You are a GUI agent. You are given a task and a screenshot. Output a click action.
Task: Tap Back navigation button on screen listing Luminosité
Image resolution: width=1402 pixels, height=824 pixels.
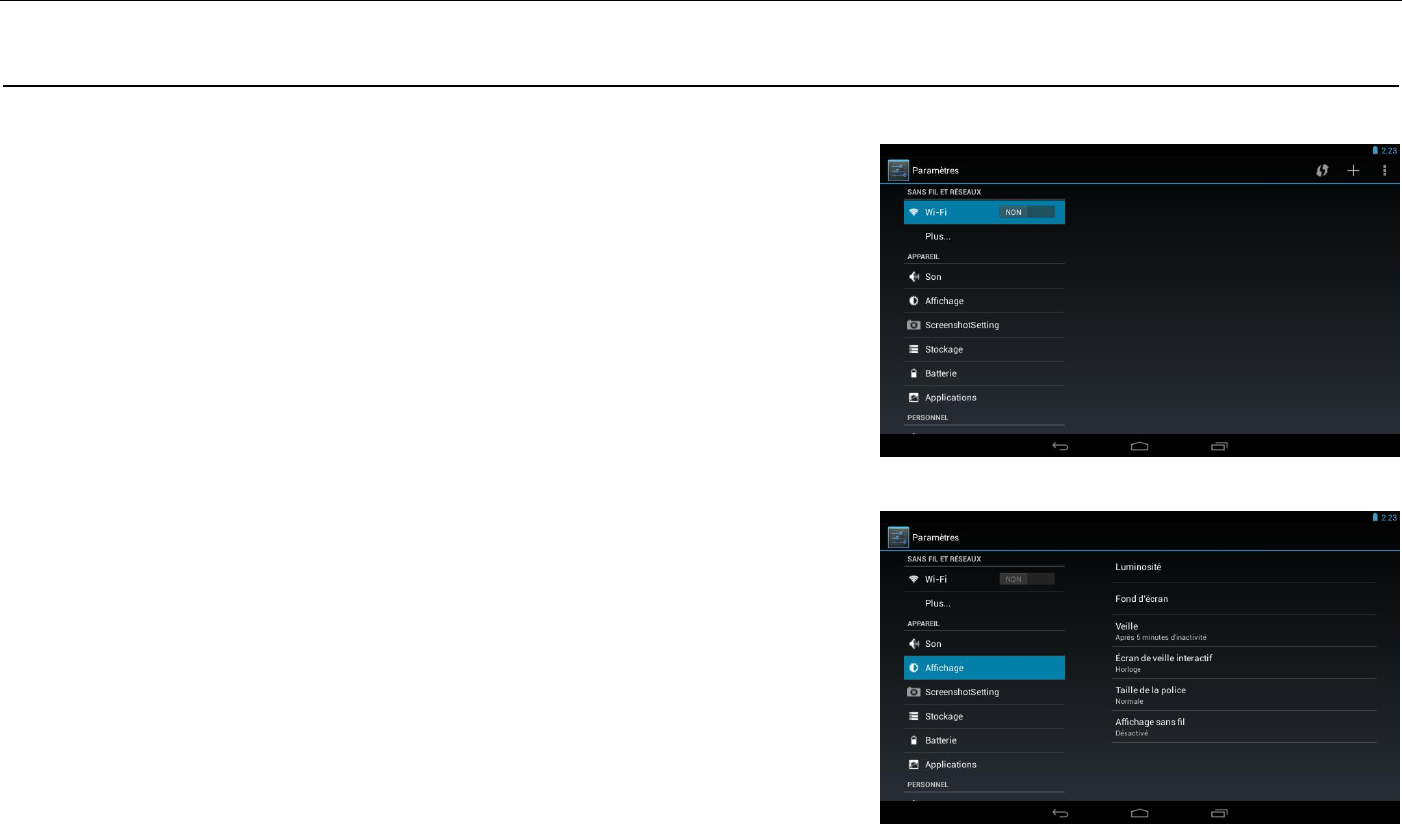point(1061,813)
